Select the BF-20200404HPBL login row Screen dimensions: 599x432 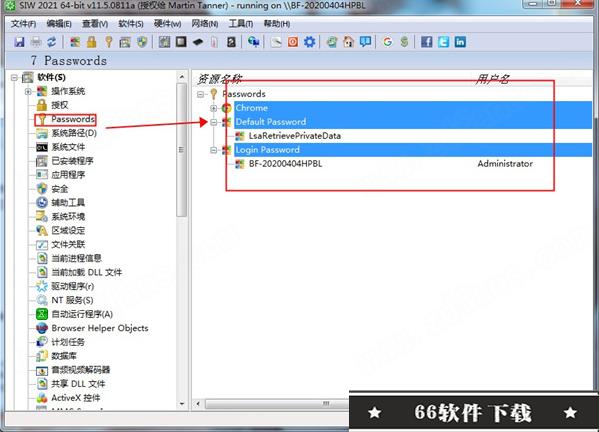pos(285,164)
